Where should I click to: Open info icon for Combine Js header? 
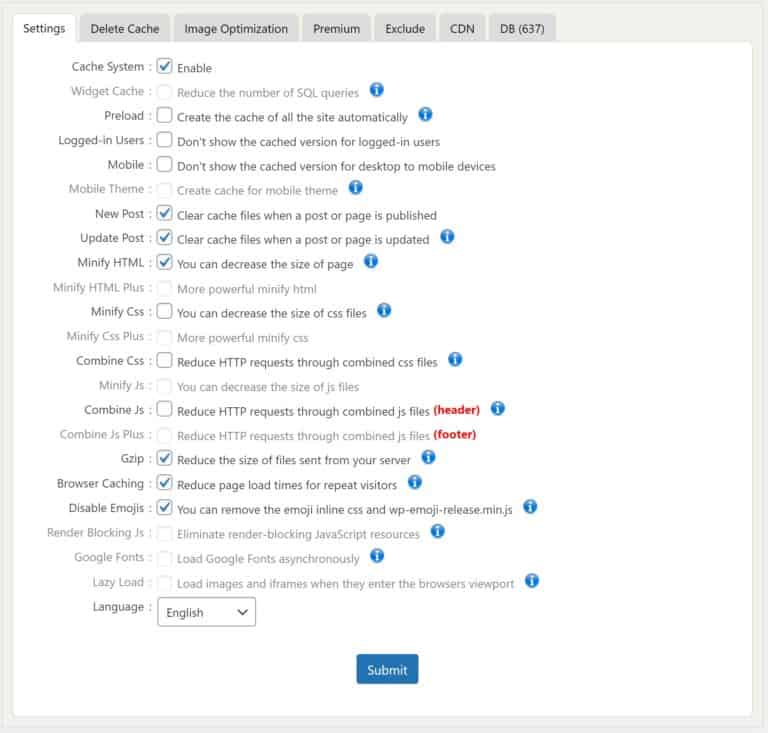pyautogui.click(x=498, y=409)
